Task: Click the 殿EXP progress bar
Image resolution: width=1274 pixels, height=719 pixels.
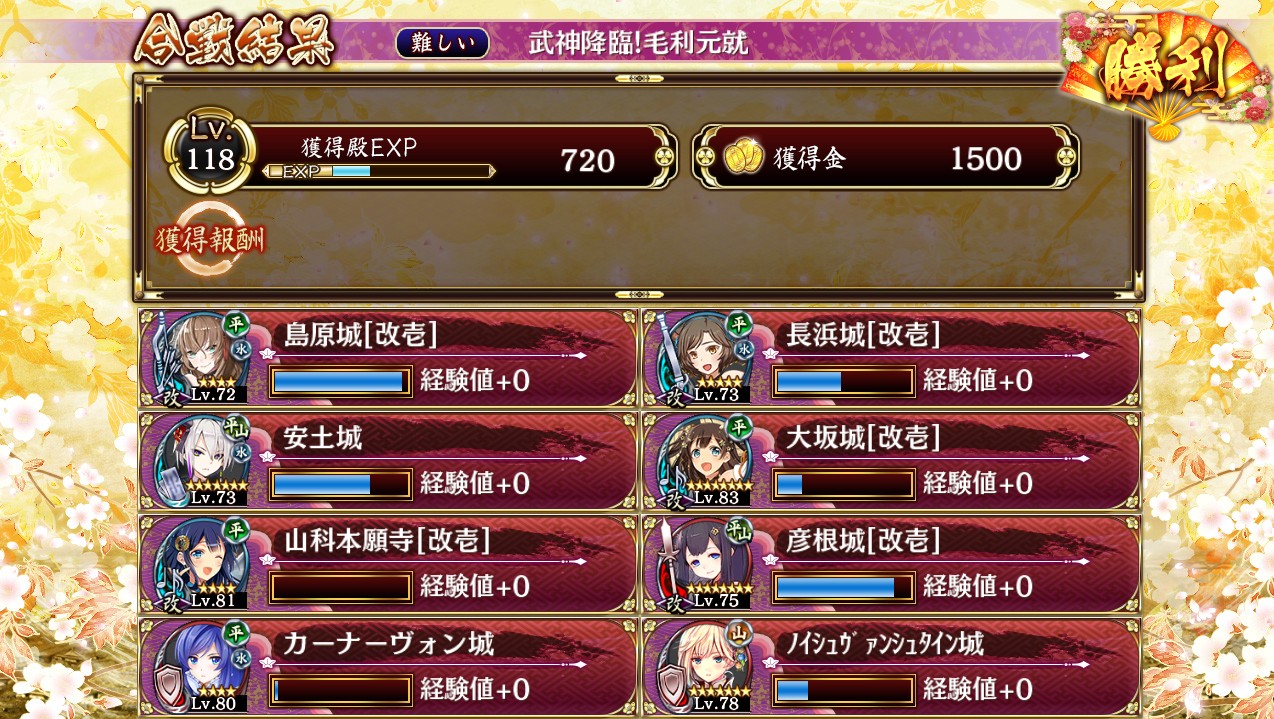Action: (x=379, y=171)
